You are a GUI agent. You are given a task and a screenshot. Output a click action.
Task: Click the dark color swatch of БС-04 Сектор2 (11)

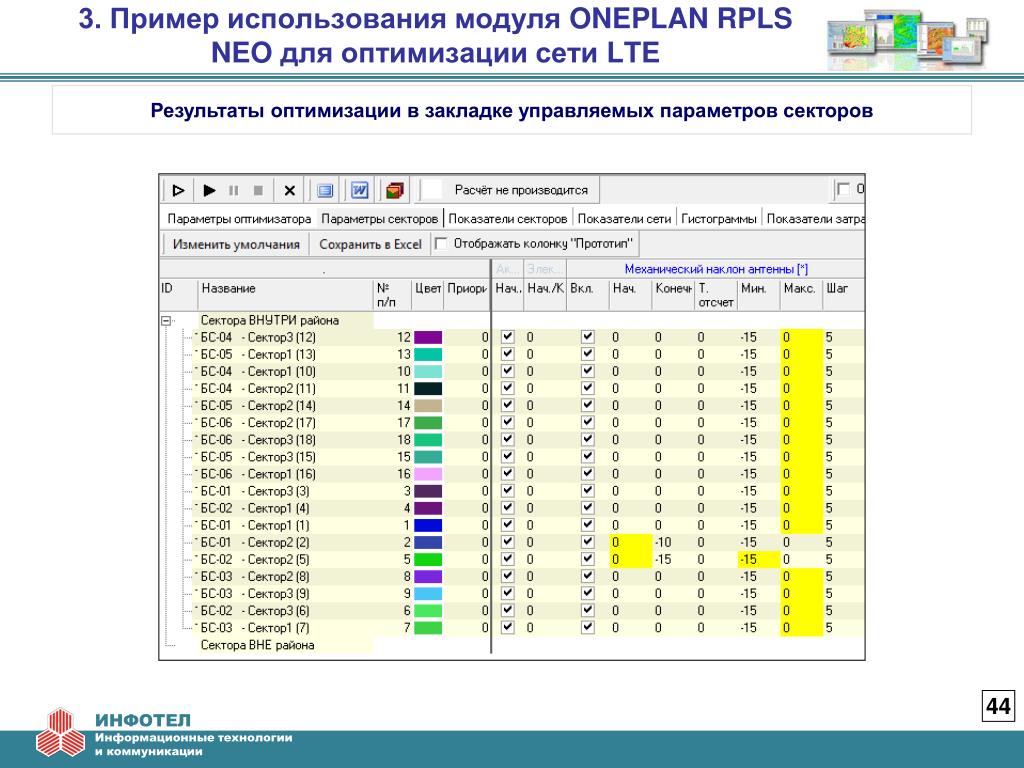coord(428,389)
